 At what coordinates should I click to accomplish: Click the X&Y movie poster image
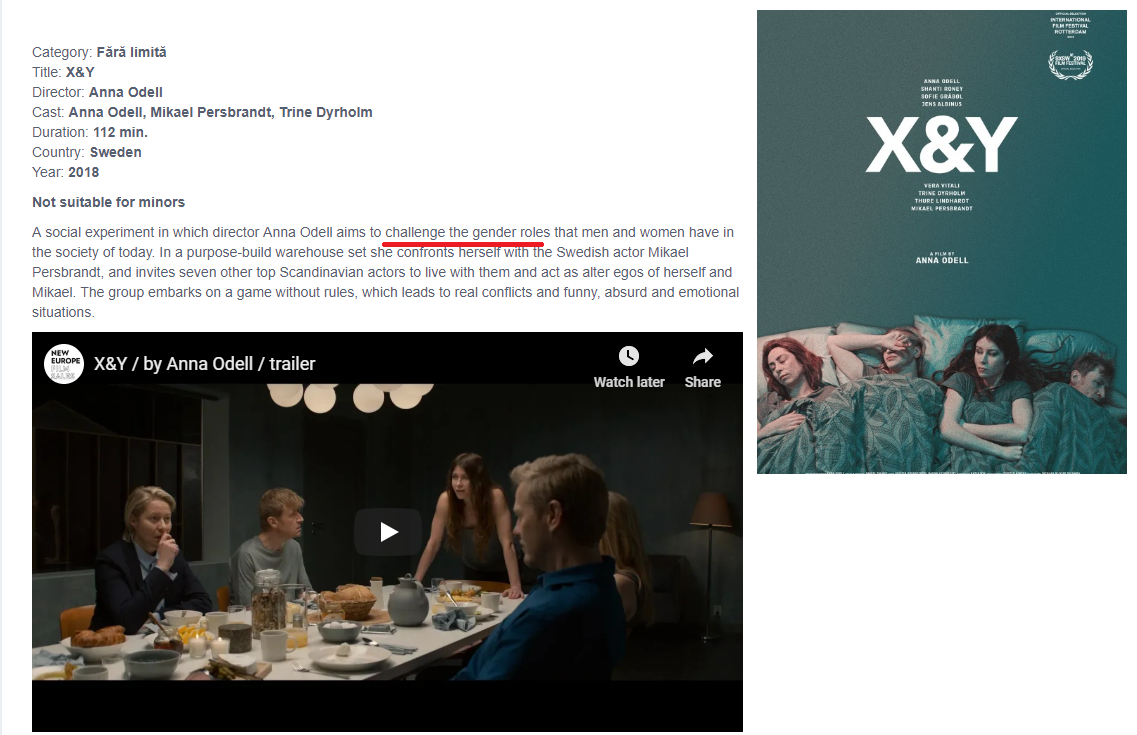[941, 241]
